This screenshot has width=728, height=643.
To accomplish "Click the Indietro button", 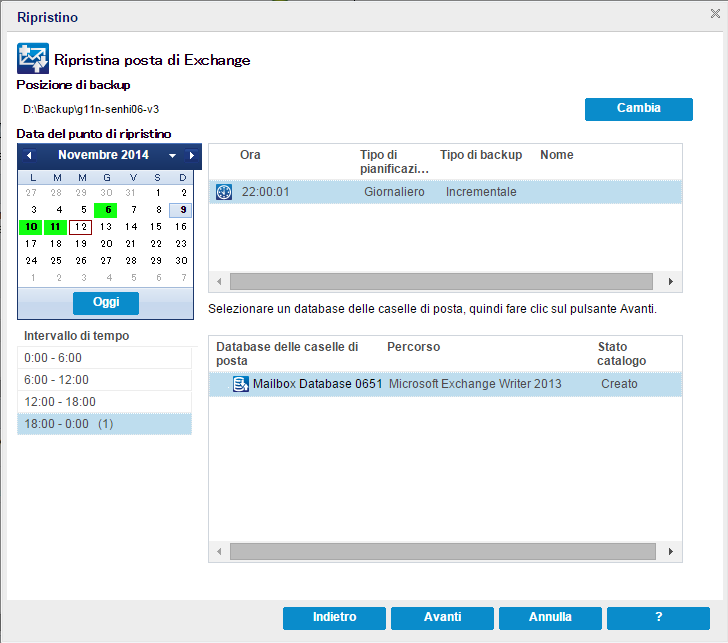I will [334, 618].
